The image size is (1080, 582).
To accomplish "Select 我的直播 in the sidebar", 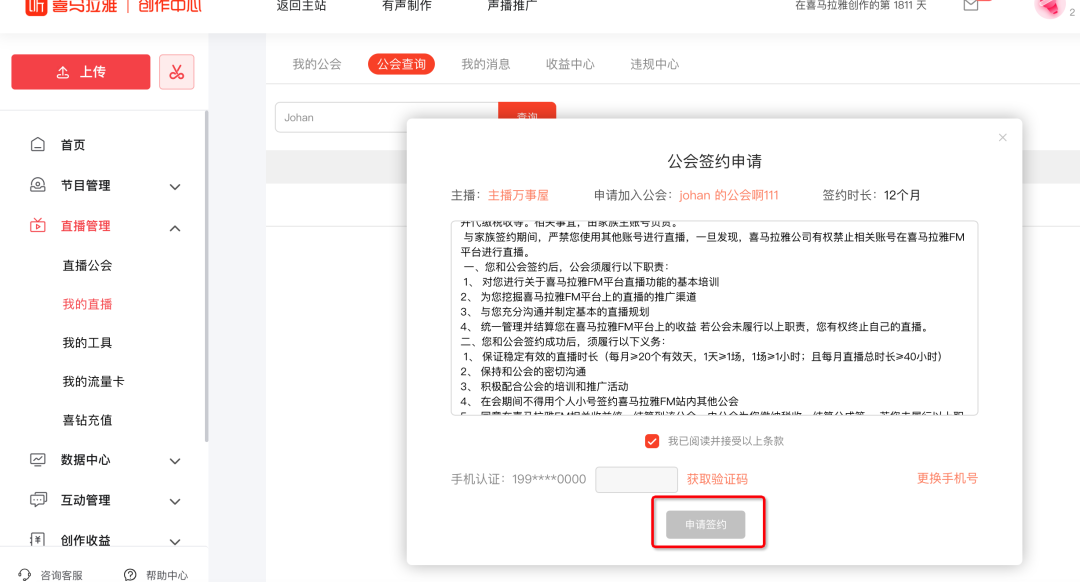I will [x=87, y=304].
